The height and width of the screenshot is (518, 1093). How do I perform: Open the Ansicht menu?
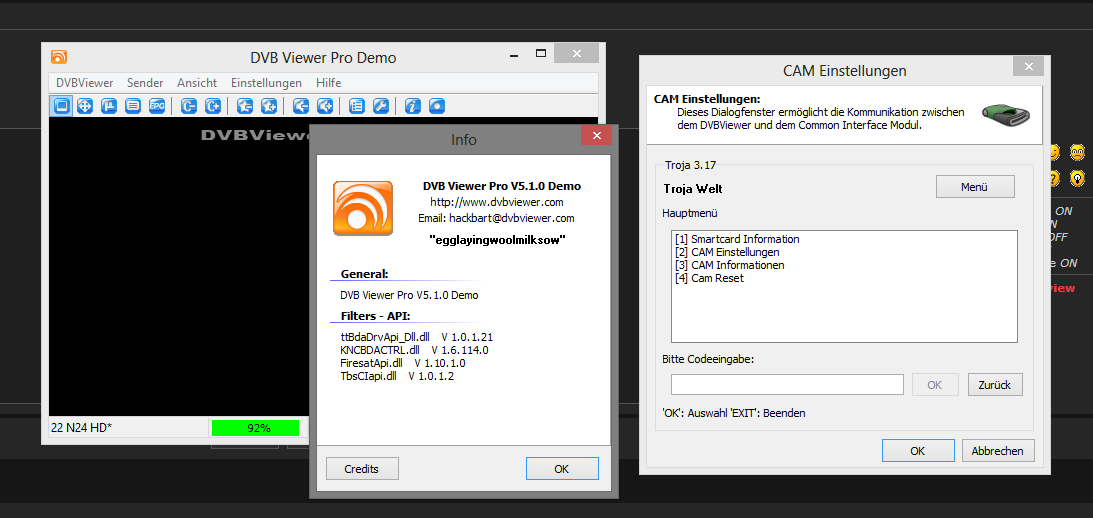point(197,82)
